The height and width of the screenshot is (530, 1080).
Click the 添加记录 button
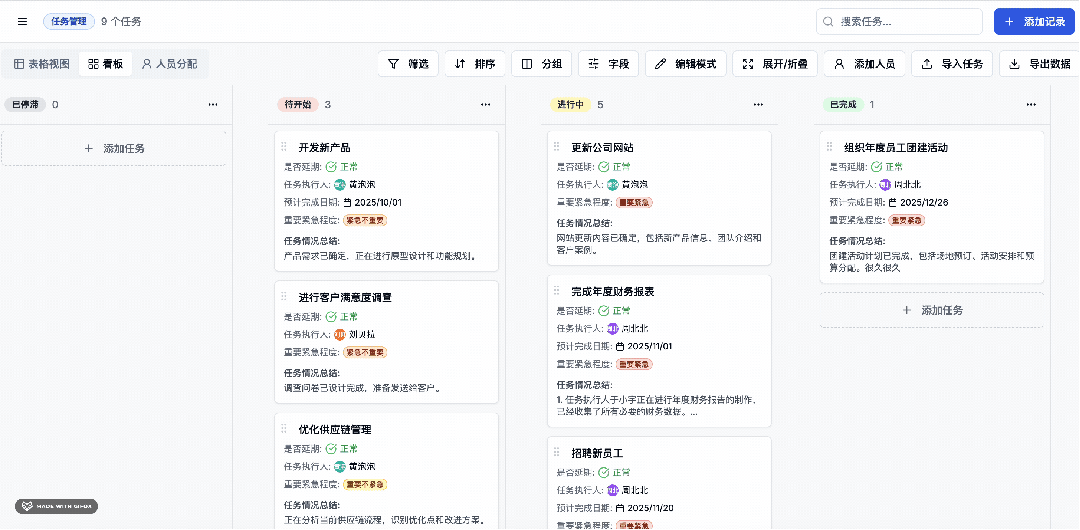pos(1034,21)
